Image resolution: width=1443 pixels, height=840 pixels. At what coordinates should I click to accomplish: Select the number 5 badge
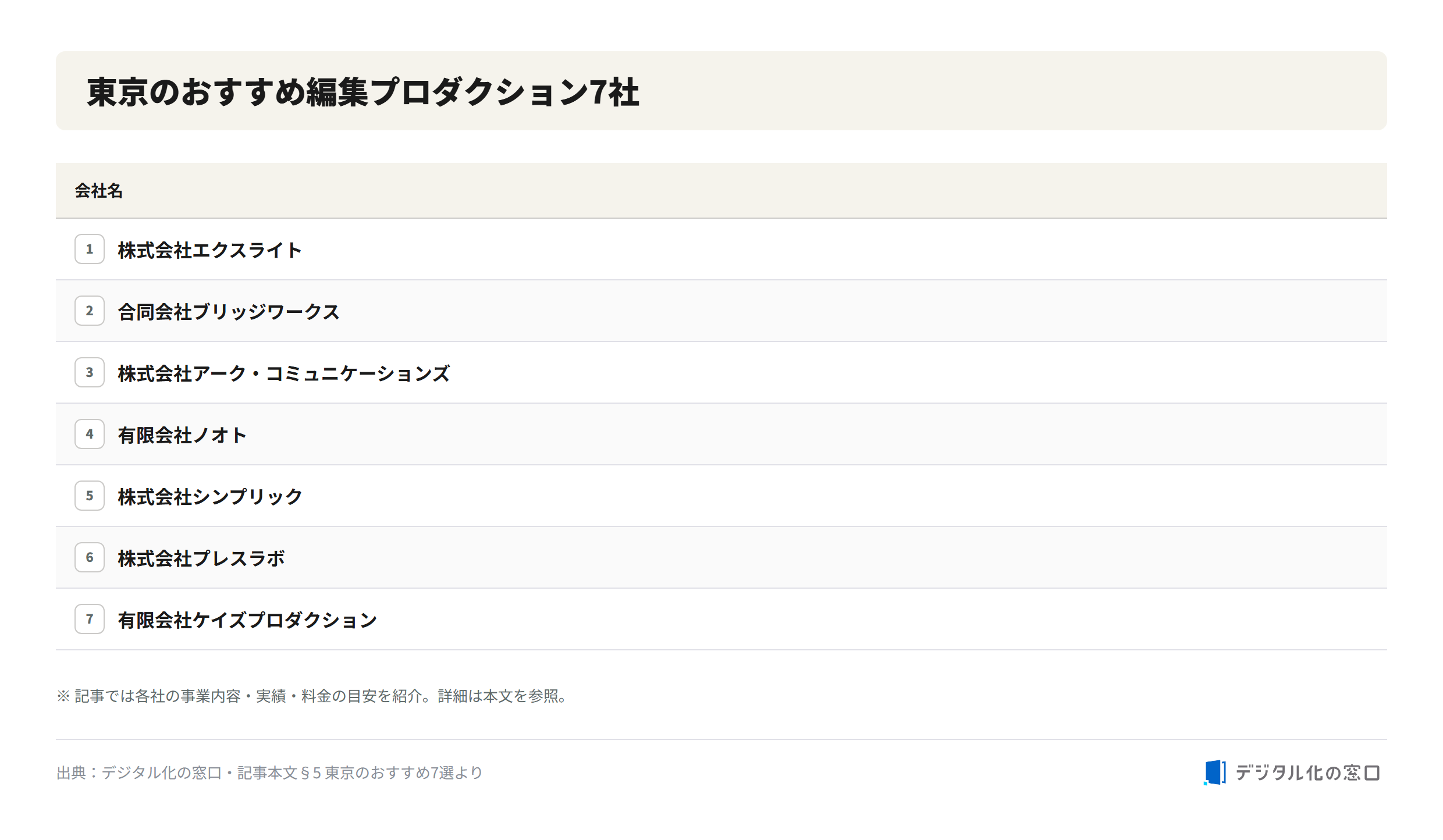pos(90,496)
